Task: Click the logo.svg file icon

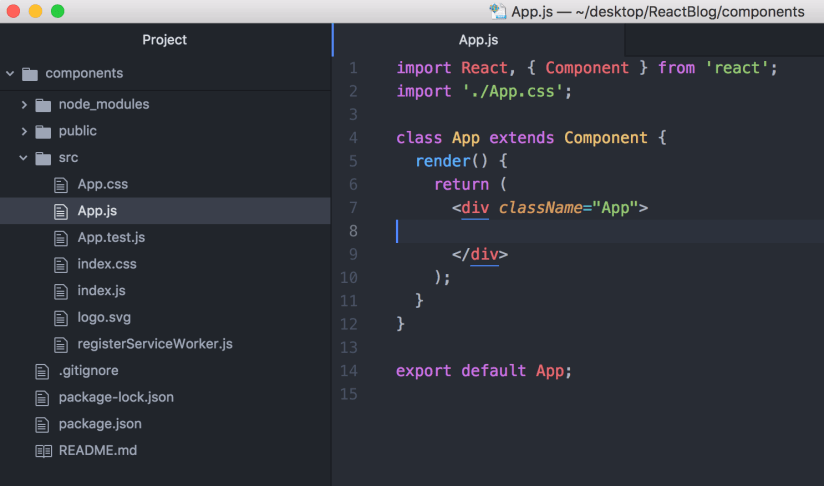Action: click(60, 318)
